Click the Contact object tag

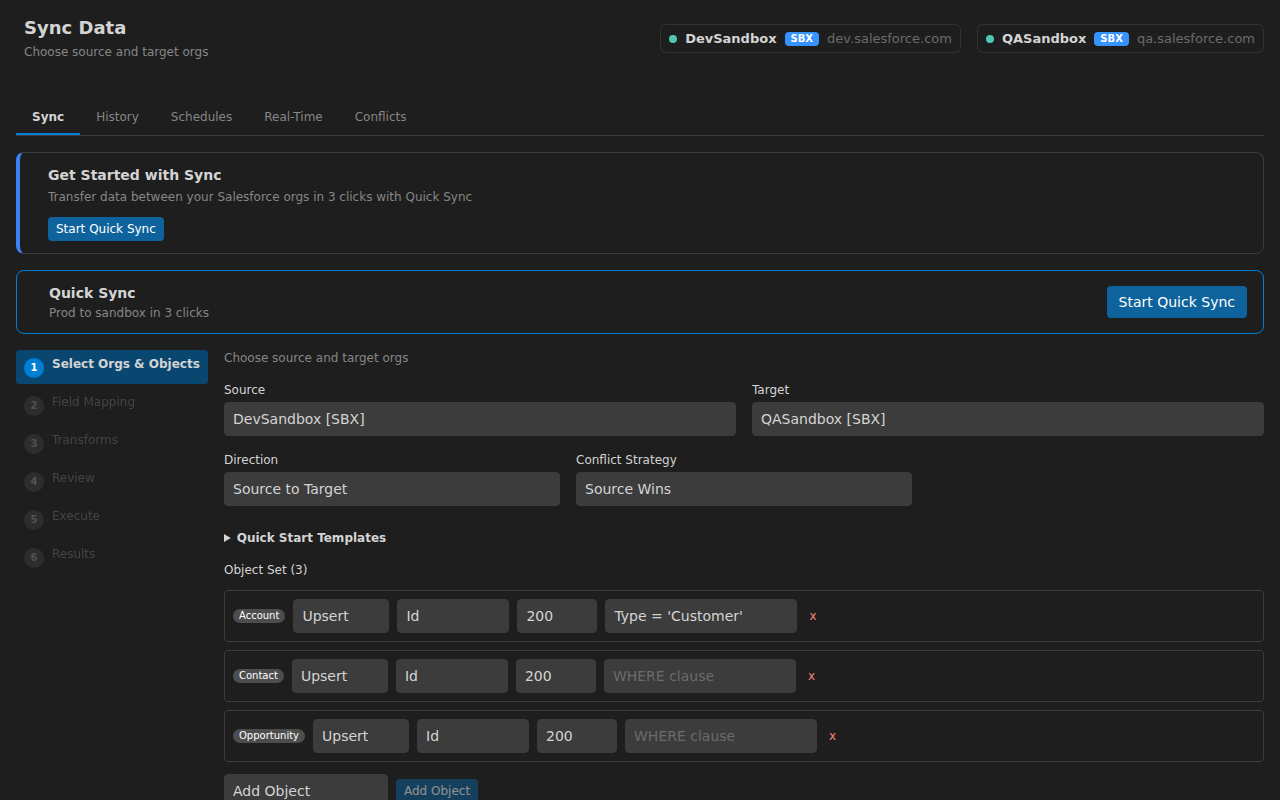[x=258, y=676]
